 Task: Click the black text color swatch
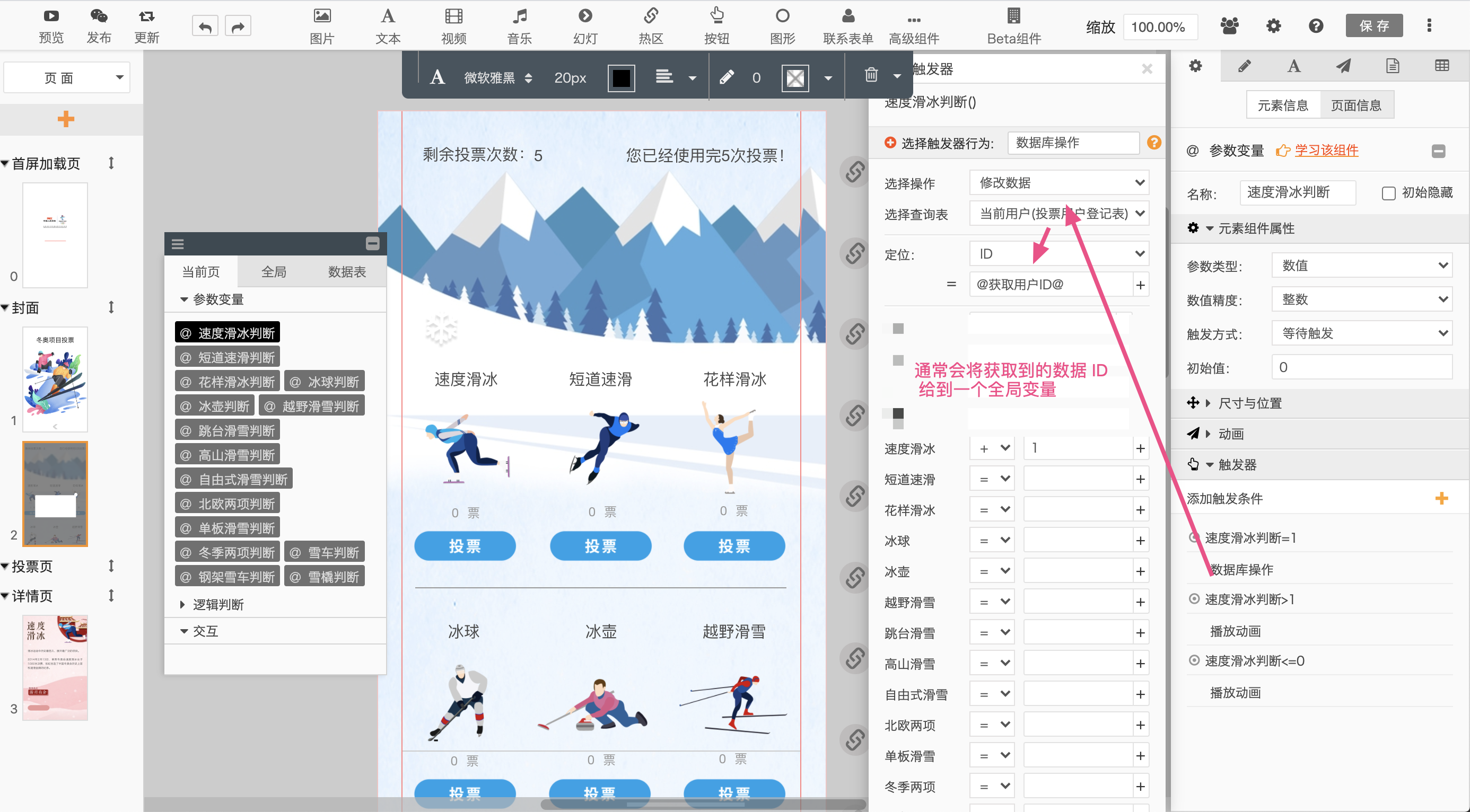[621, 77]
